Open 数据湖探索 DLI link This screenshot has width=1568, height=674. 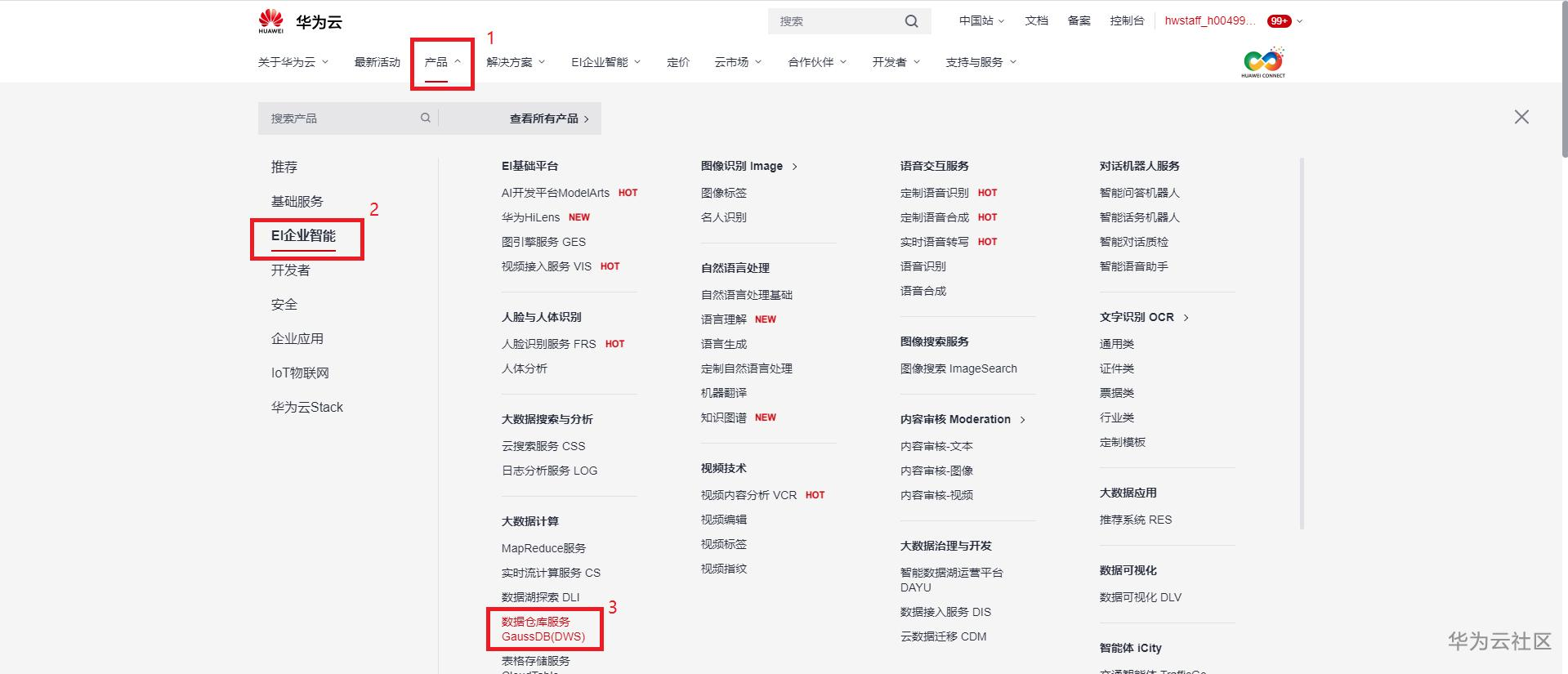[541, 597]
